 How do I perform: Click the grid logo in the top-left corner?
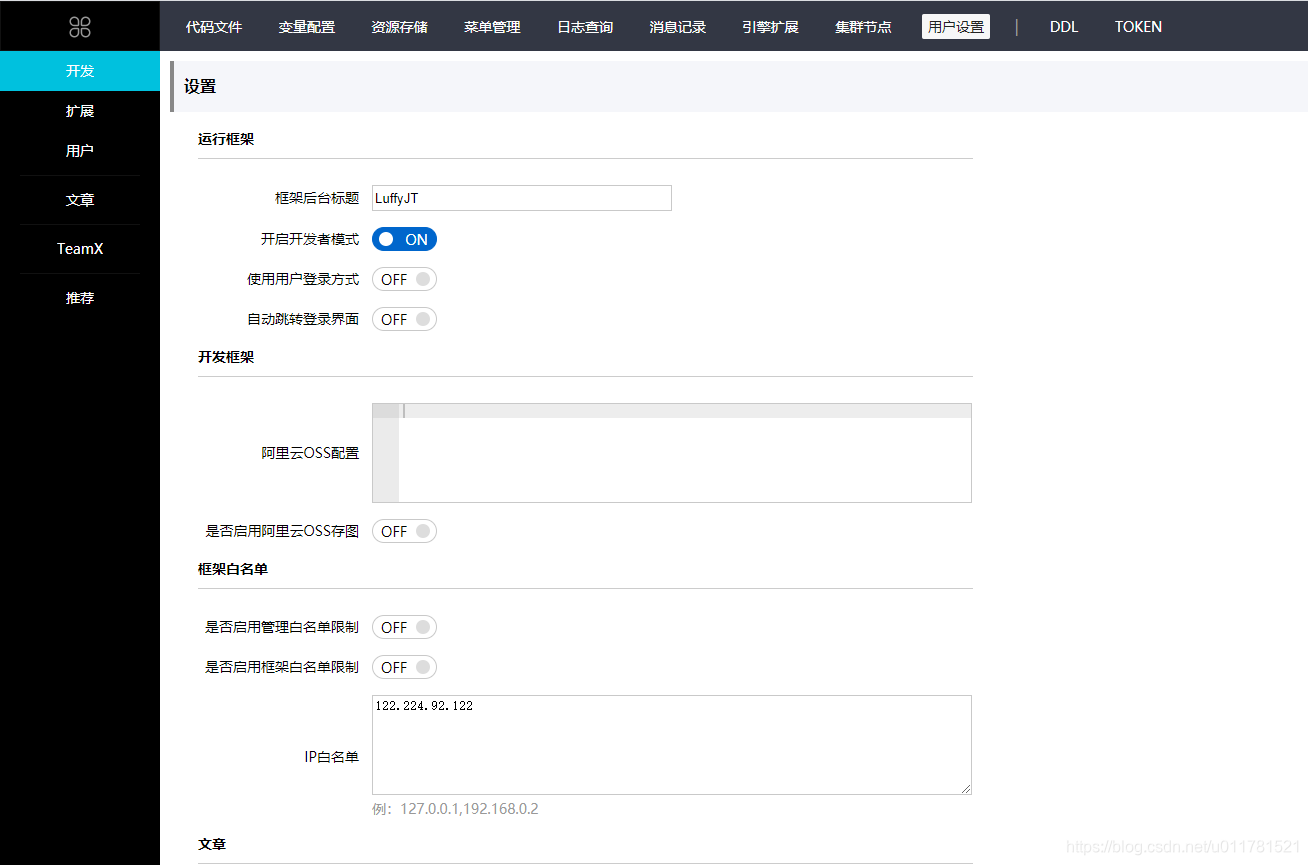(80, 25)
